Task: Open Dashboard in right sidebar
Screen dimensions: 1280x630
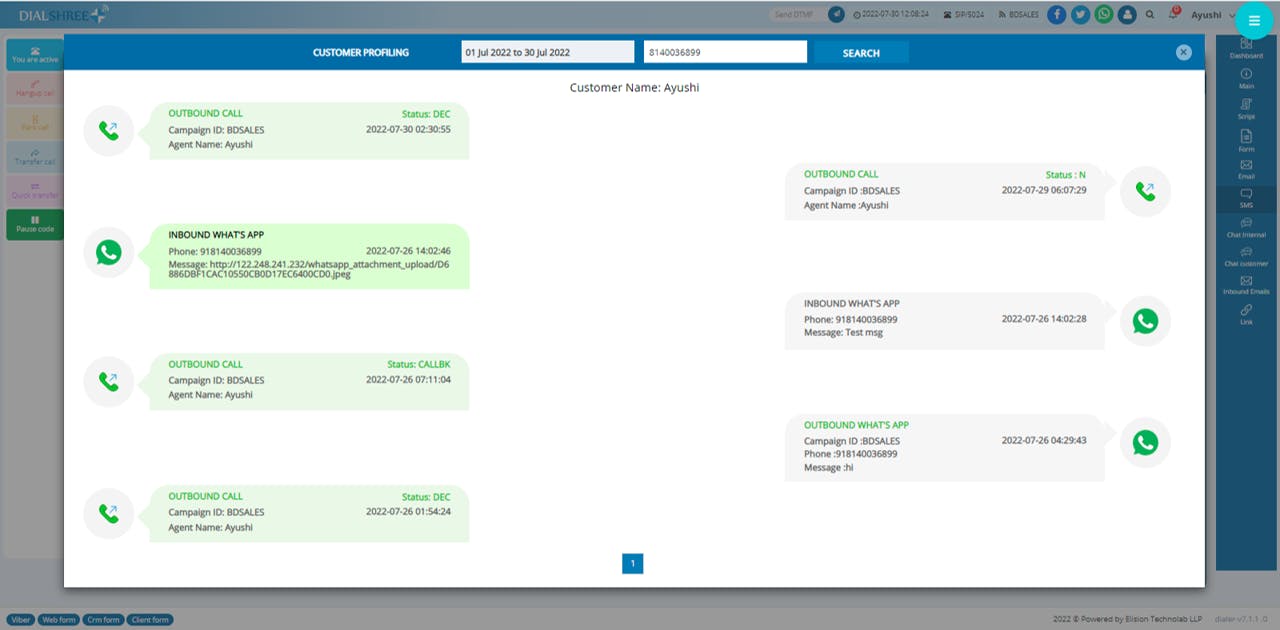Action: point(1246,49)
